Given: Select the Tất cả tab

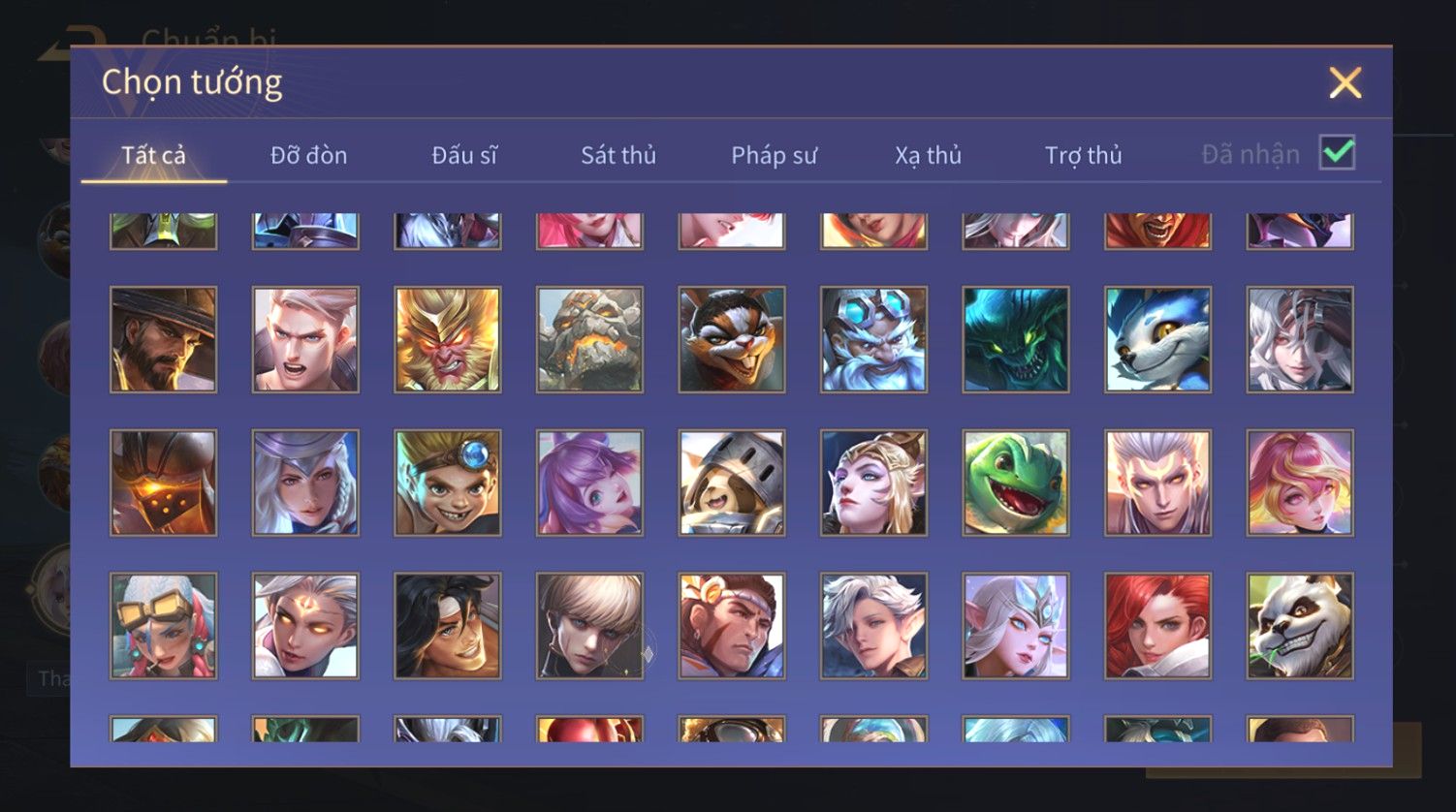Looking at the screenshot, I should pyautogui.click(x=153, y=155).
